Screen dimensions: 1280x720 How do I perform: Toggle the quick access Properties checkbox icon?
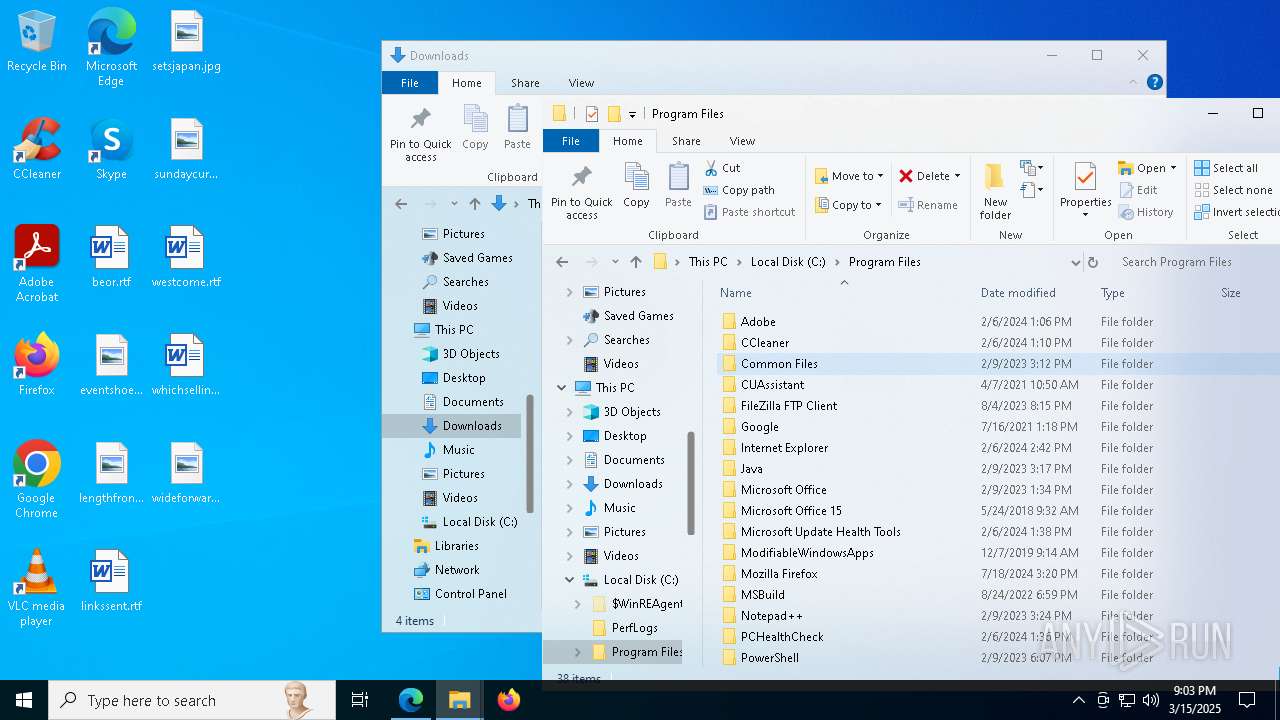tap(592, 114)
